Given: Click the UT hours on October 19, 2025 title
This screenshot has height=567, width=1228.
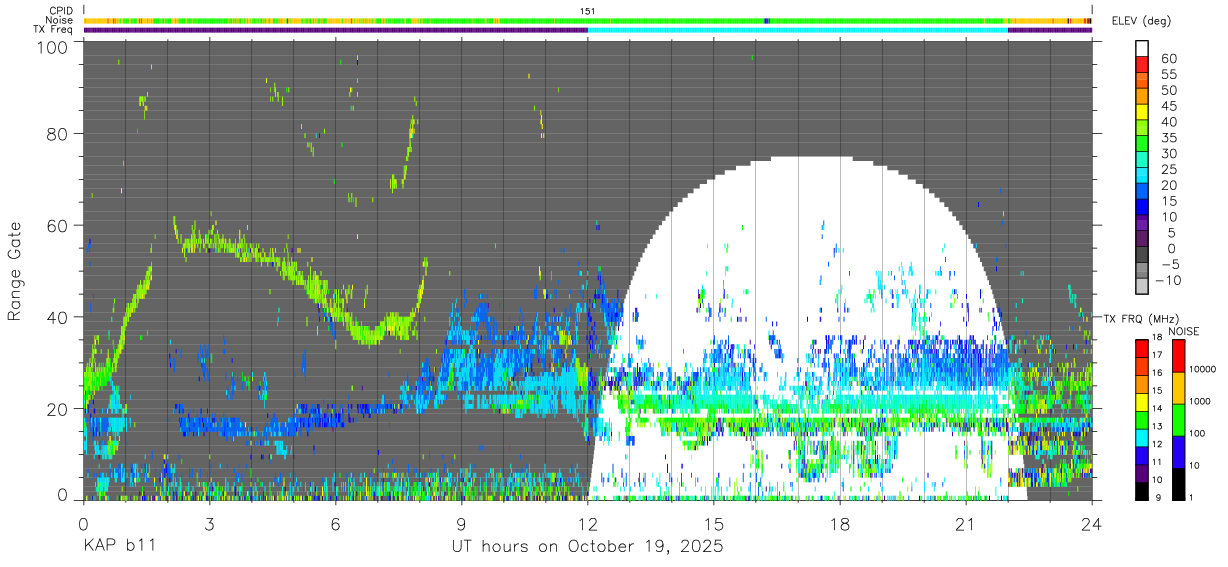Looking at the screenshot, I should coord(587,547).
